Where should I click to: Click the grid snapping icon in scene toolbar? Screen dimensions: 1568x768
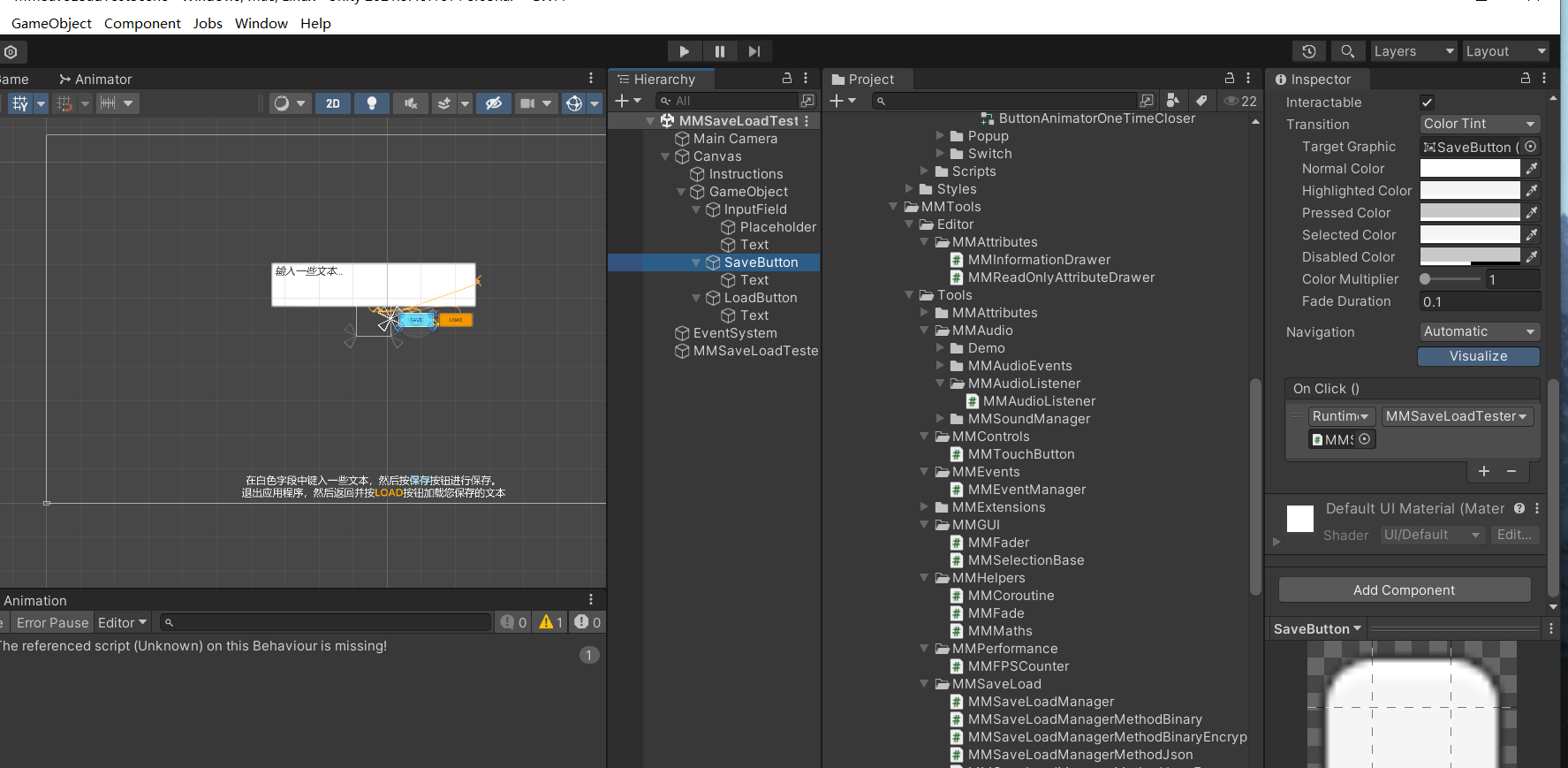pyautogui.click(x=64, y=103)
